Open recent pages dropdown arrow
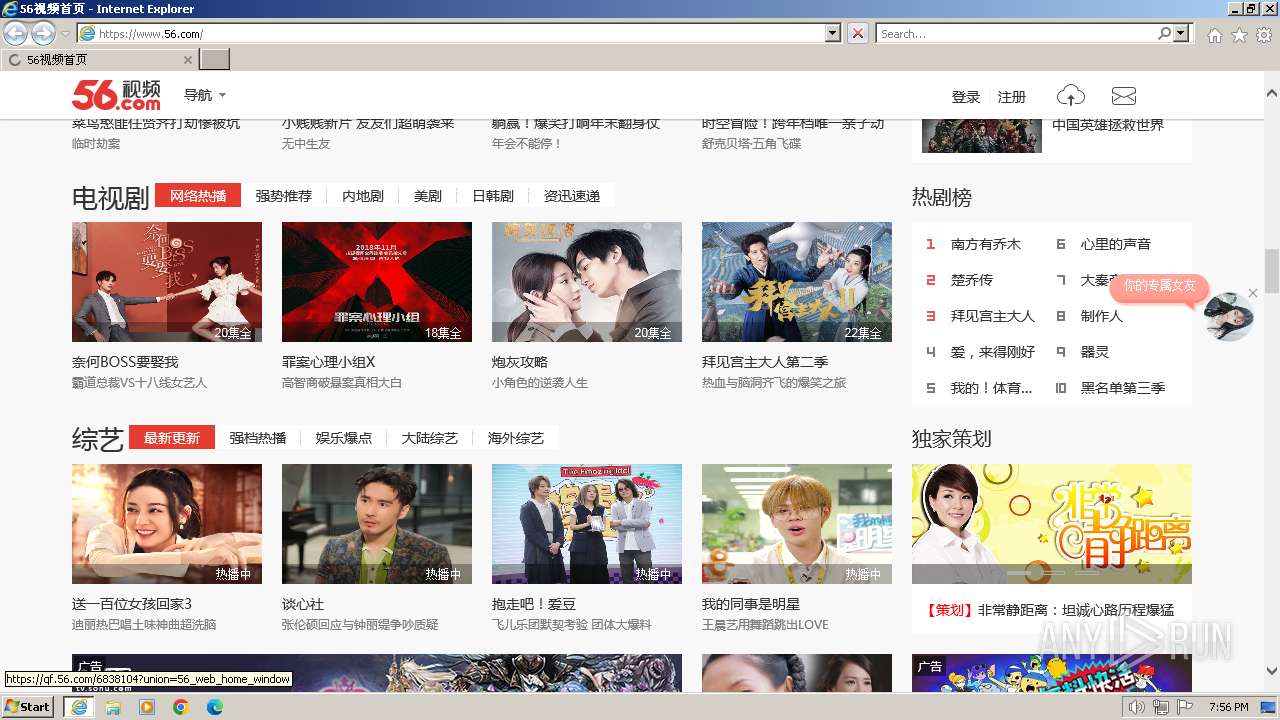The image size is (1280, 720). 66,34
